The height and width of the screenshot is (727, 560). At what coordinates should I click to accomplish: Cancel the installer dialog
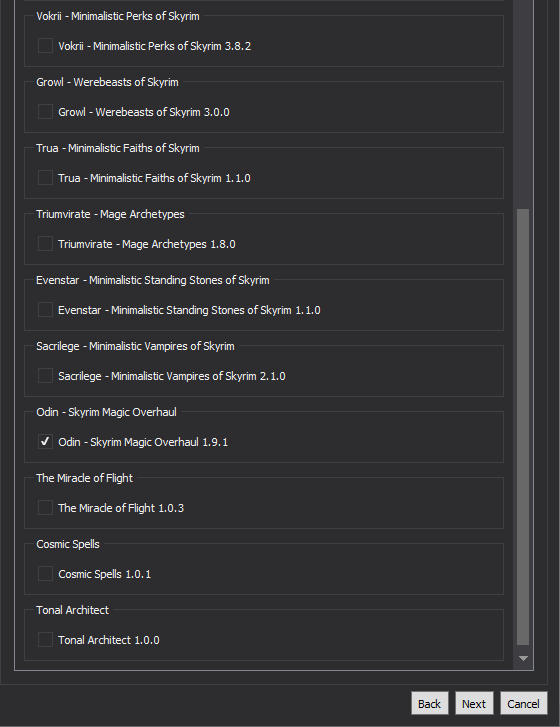(523, 703)
